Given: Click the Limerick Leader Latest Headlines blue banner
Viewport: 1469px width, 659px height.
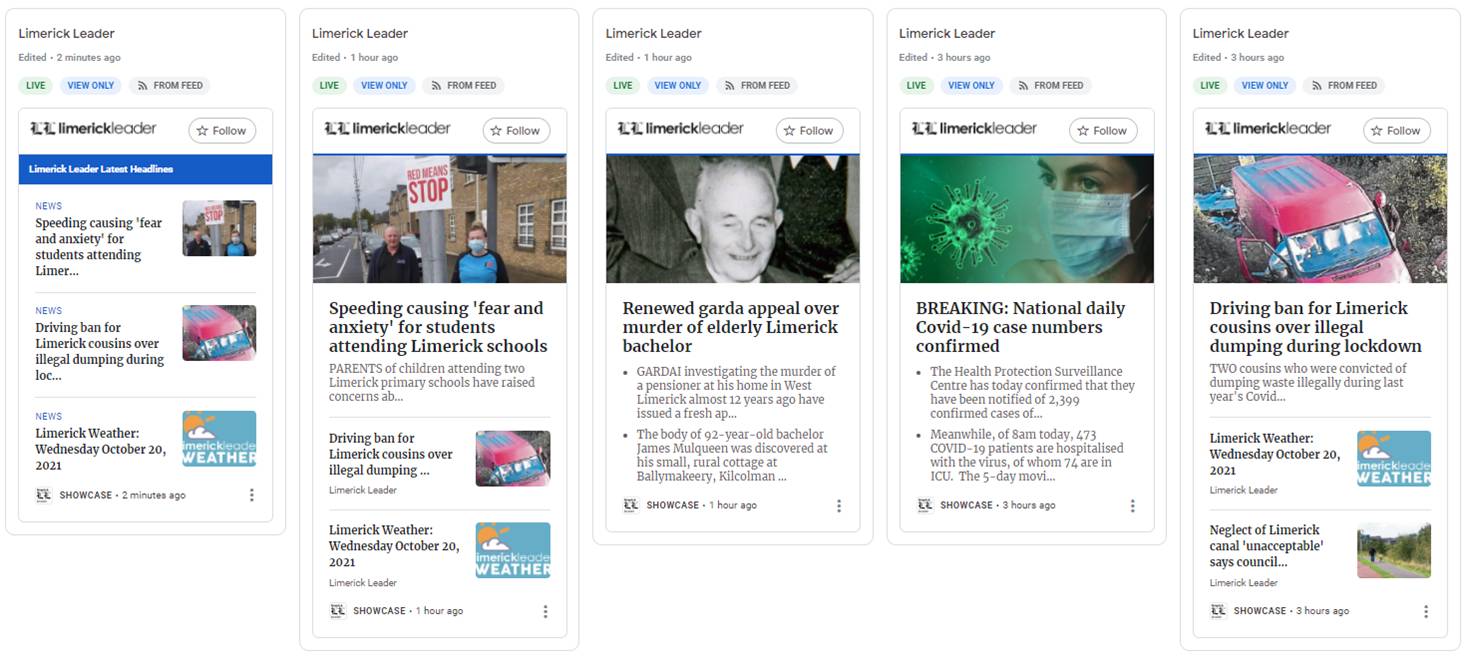Looking at the screenshot, I should tap(146, 169).
